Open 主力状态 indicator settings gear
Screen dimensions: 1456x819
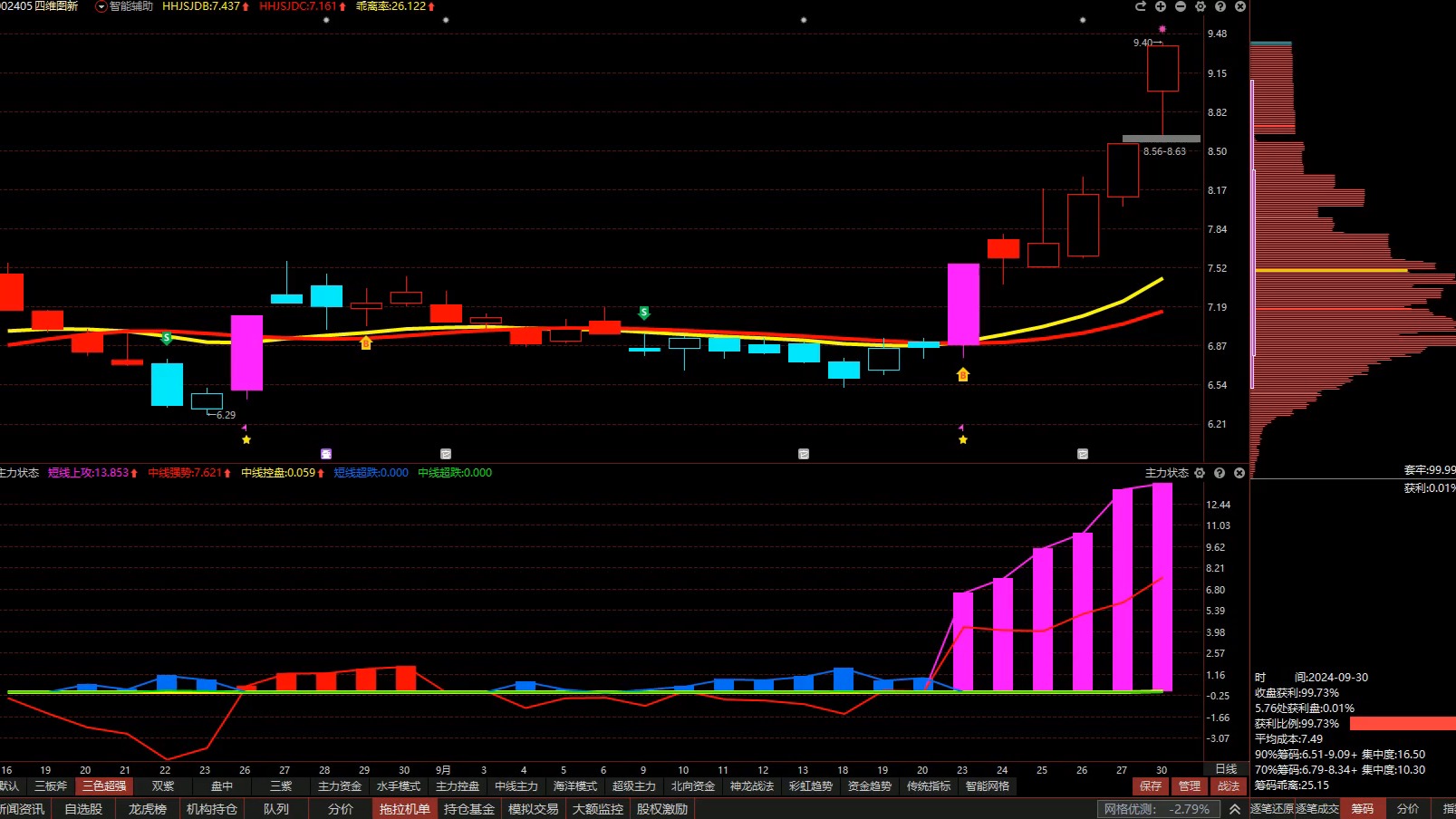point(1200,473)
